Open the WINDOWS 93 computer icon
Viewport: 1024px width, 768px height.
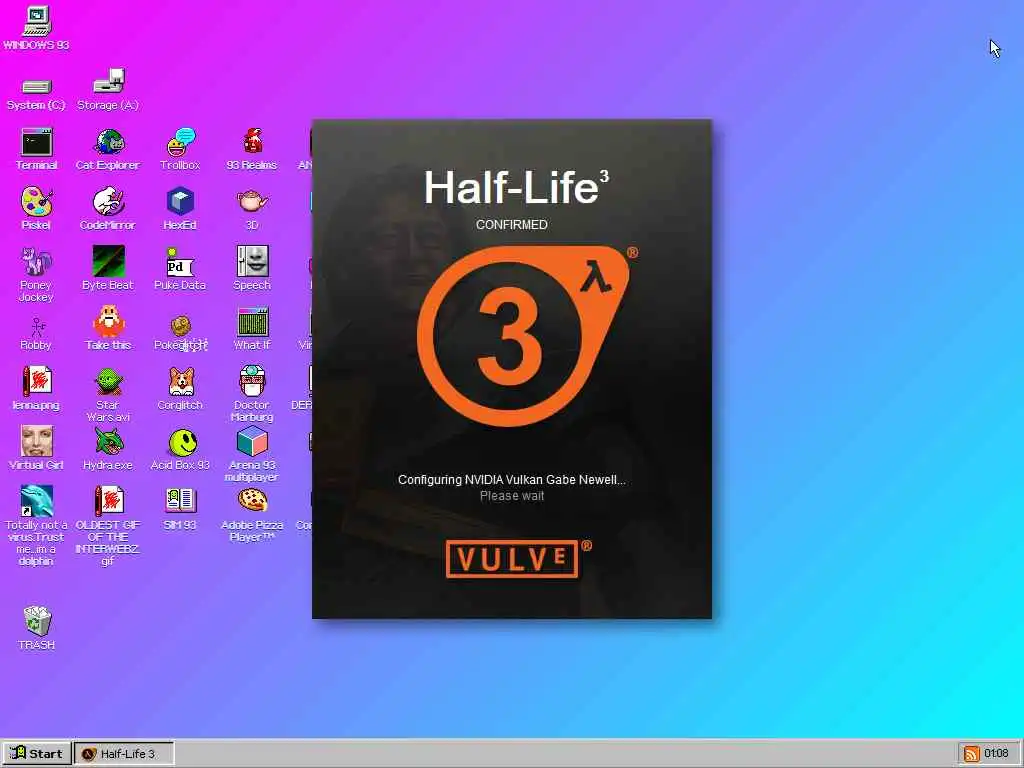tap(36, 27)
